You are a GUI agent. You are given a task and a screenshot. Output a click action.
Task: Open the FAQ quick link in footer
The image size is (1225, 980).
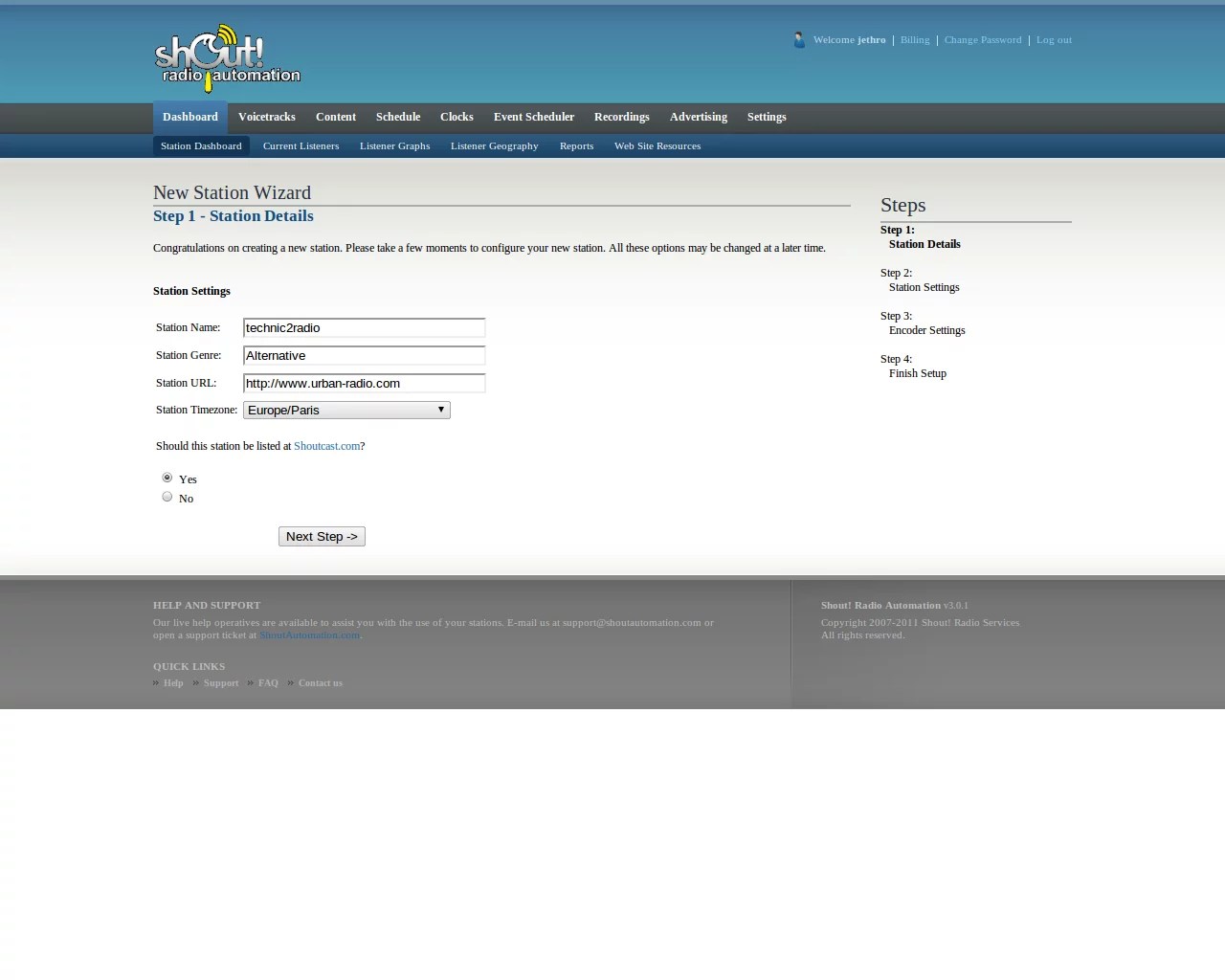pos(268,683)
